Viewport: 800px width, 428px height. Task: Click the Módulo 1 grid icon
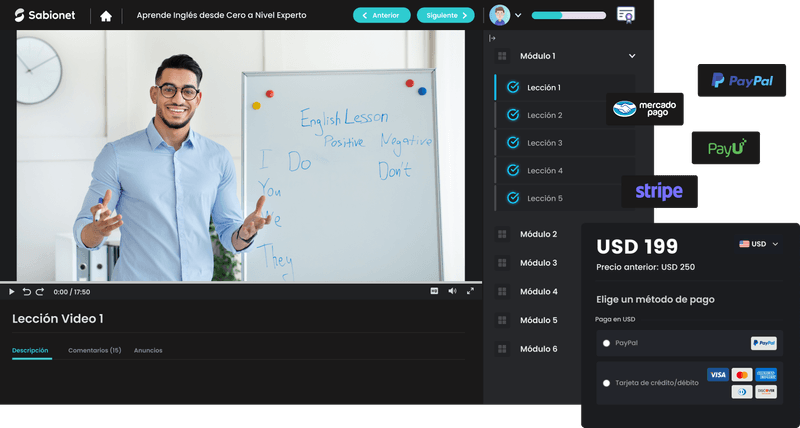pyautogui.click(x=502, y=56)
